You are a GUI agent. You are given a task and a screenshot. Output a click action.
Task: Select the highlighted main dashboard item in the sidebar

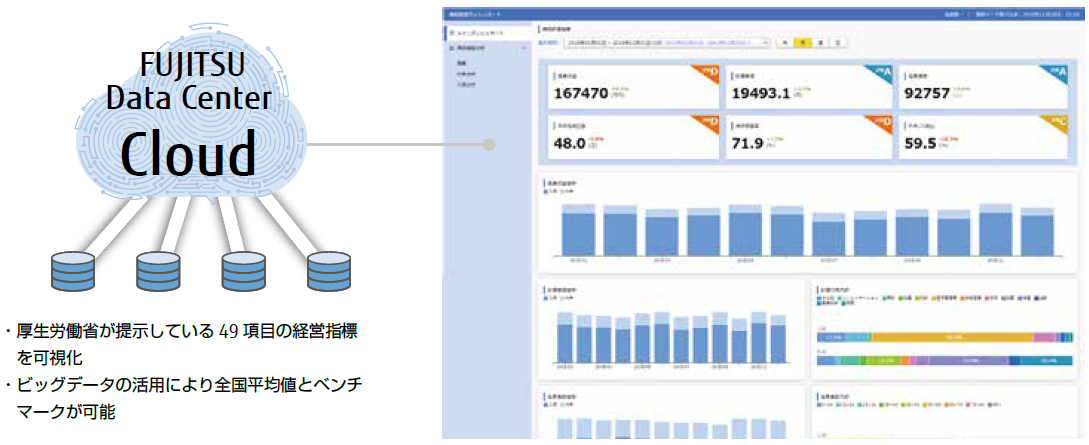[488, 33]
